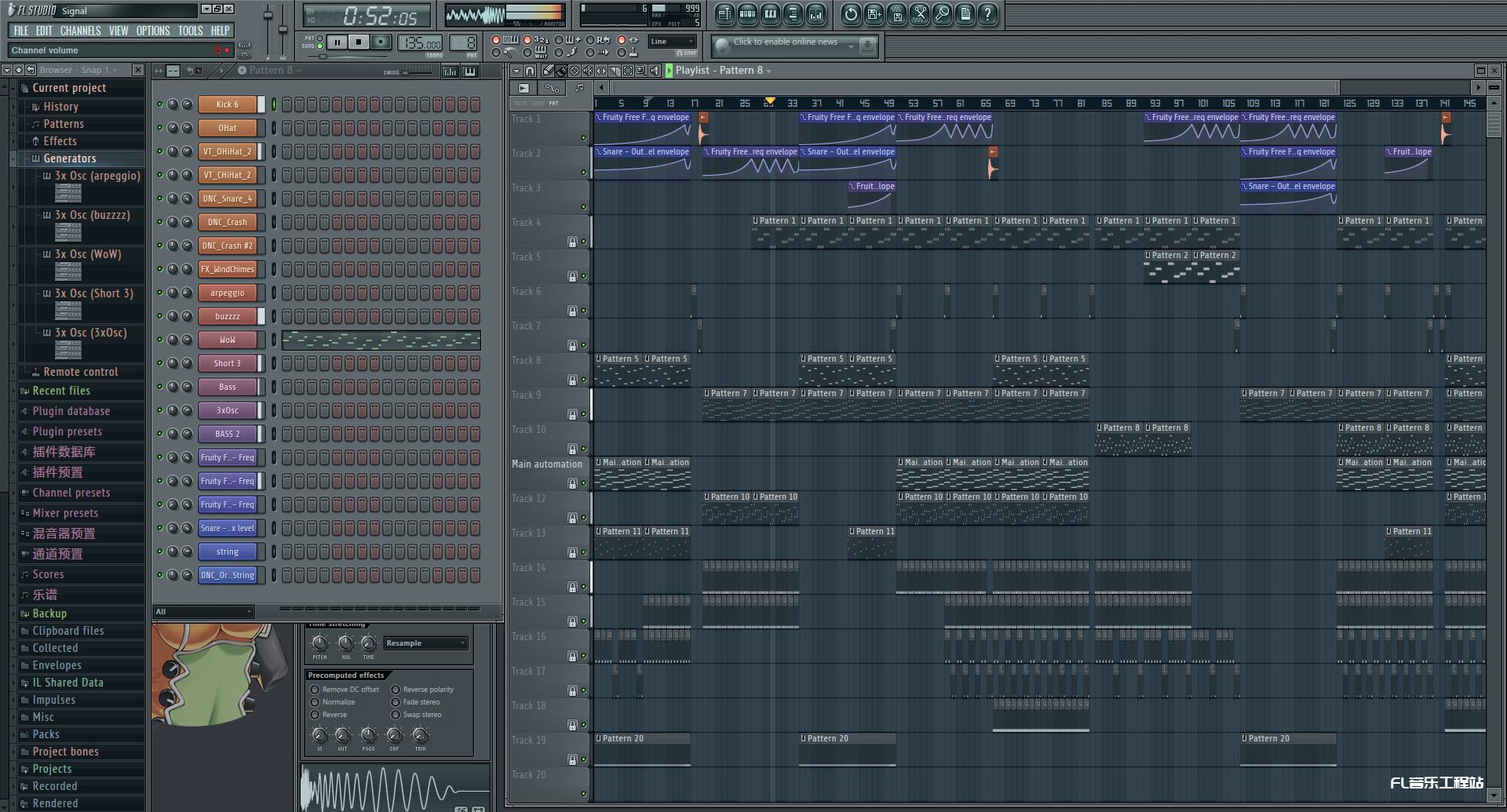This screenshot has height=812, width=1507.
Task: Open the Browser from toolbar
Action: pyautogui.click(x=793, y=13)
